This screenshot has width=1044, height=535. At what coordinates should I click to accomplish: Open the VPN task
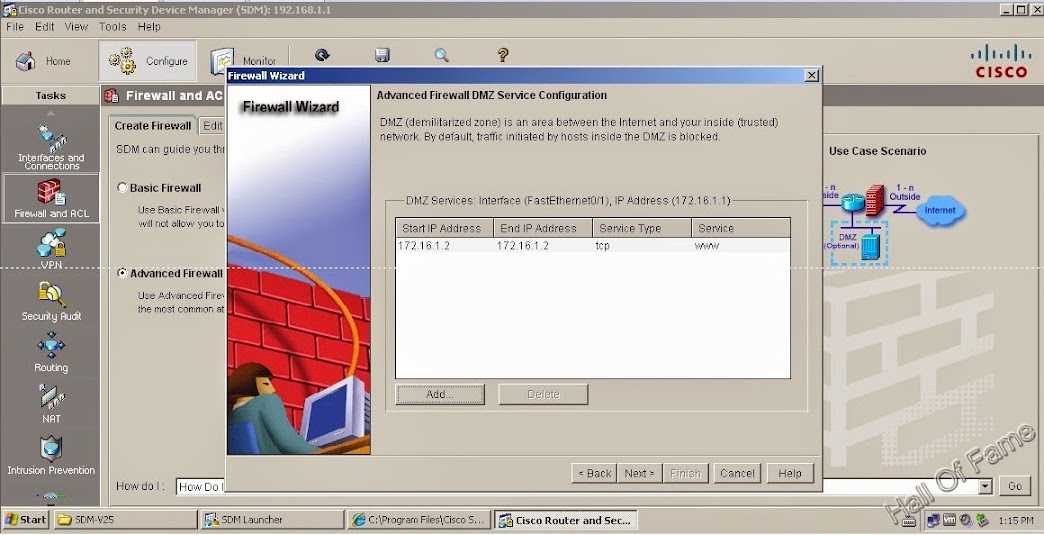51,249
